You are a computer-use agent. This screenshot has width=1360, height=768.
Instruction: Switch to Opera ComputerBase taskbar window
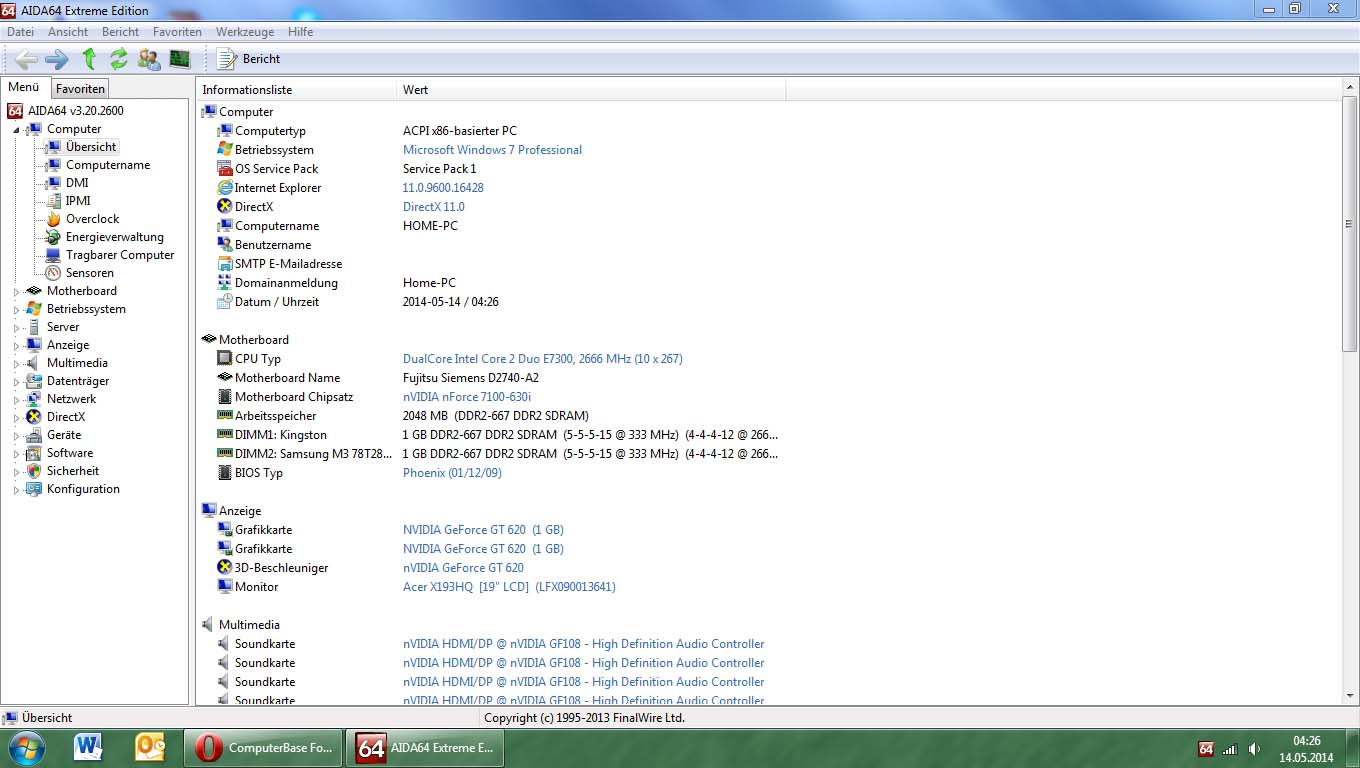(263, 748)
